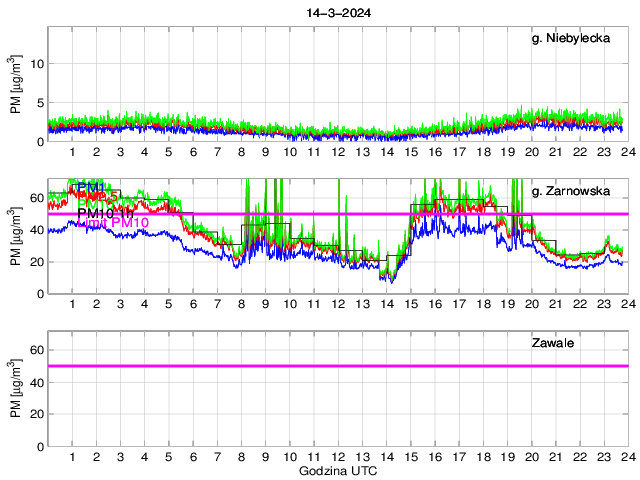Screen dimensions: 640x480
Task: Click hour 14 tick under Zarnowska panel
Action: coord(386,304)
